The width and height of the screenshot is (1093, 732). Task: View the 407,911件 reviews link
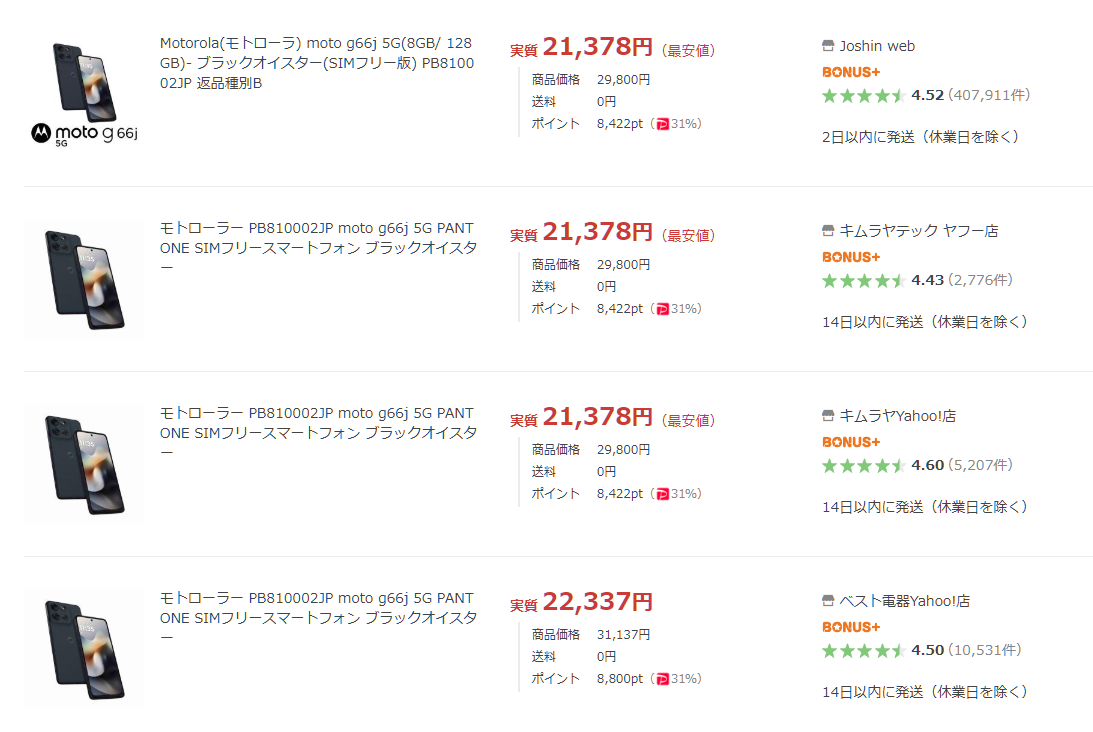(988, 96)
